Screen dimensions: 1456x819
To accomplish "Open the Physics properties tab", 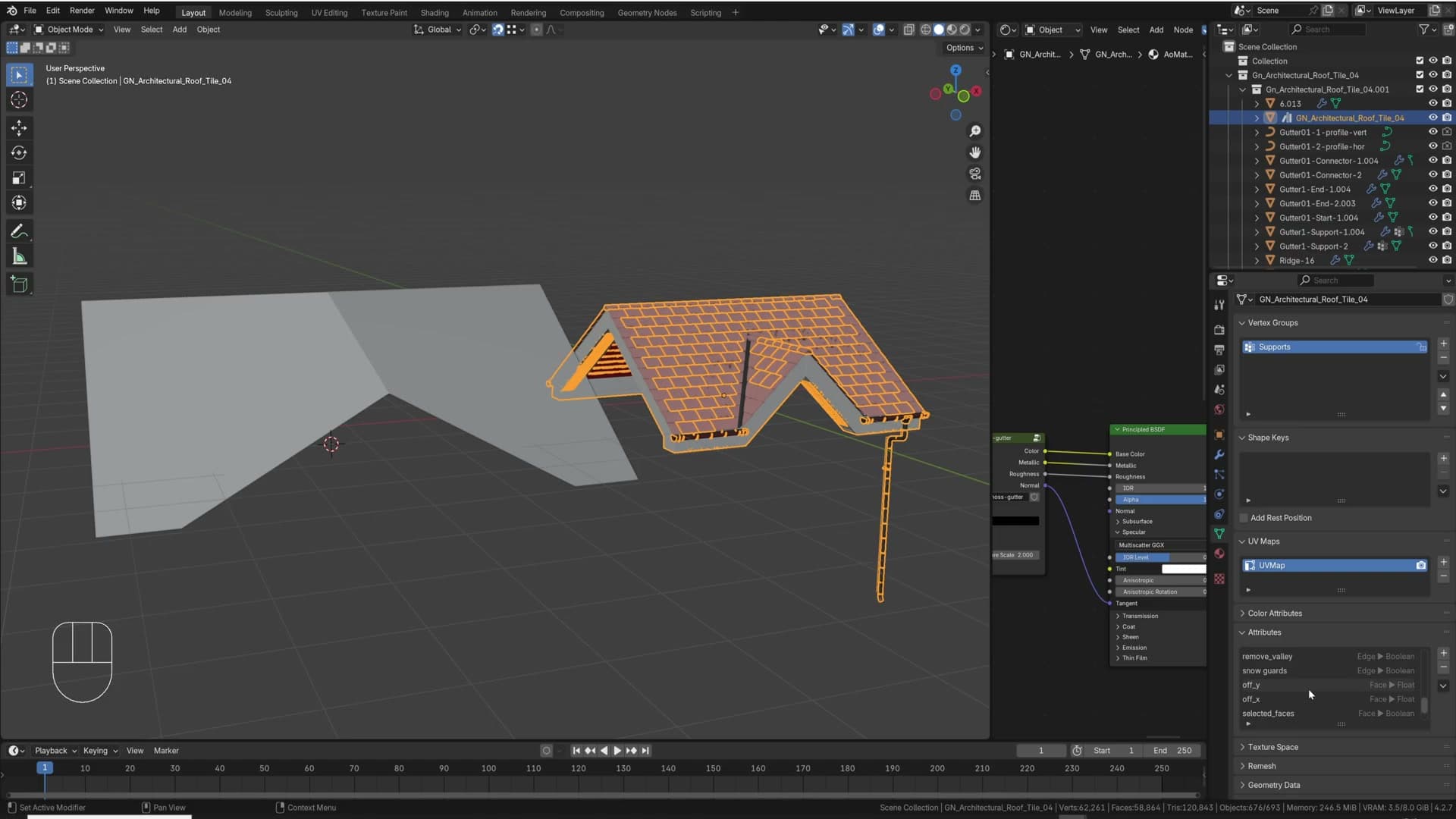I will pos(1219,494).
